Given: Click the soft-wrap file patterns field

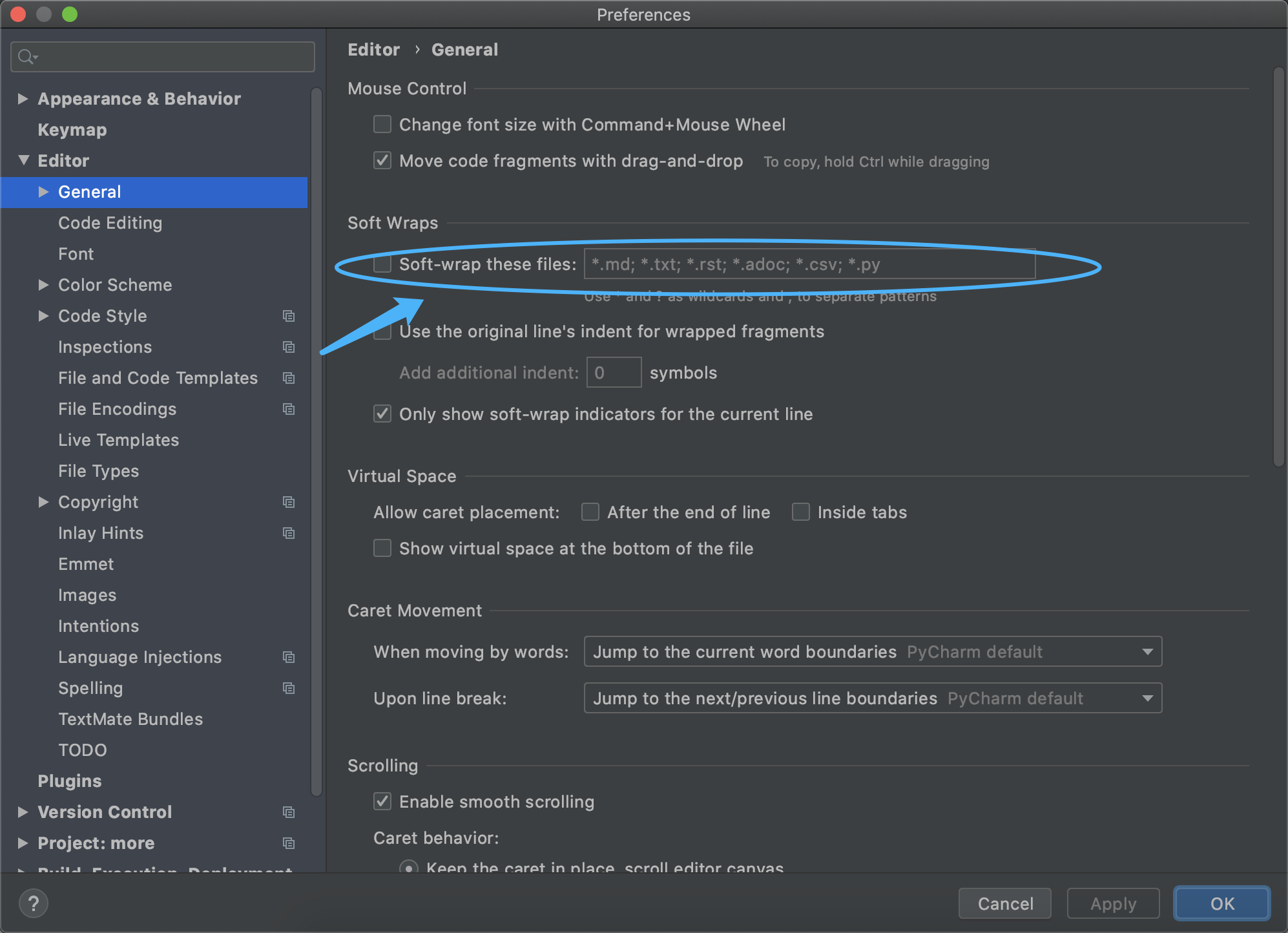Looking at the screenshot, I should tap(809, 264).
